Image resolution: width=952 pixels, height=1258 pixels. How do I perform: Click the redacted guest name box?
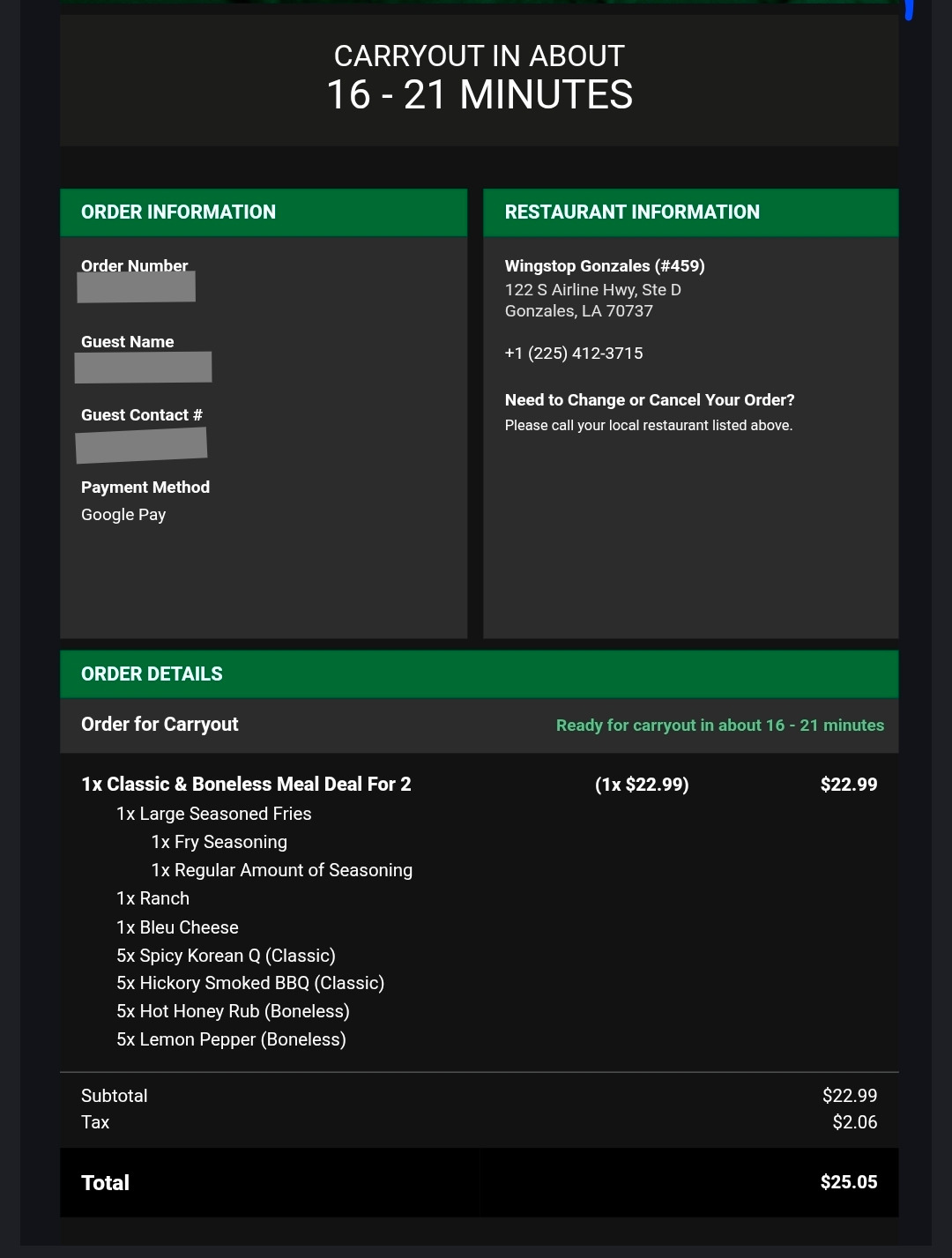click(x=143, y=368)
